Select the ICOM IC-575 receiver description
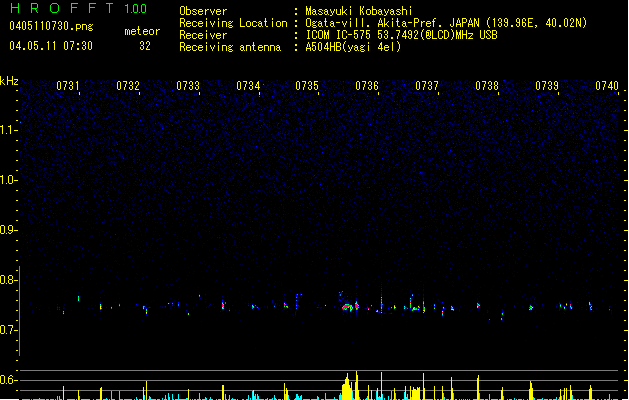 tap(401, 35)
